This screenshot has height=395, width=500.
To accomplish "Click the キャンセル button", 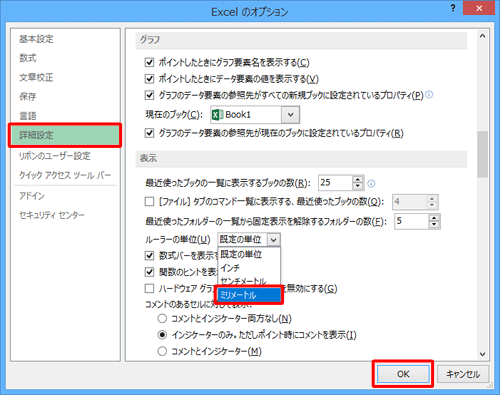I will point(463,374).
